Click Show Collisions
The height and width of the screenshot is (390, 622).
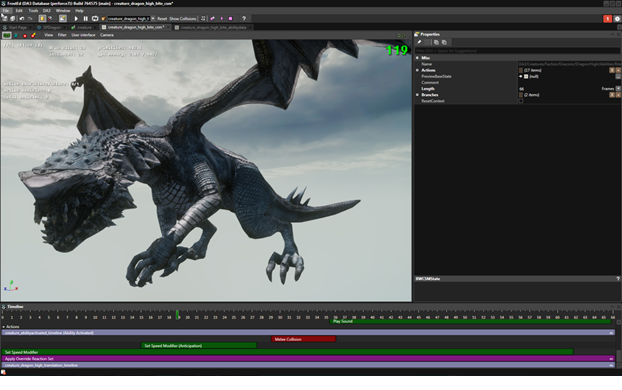pyautogui.click(x=182, y=19)
